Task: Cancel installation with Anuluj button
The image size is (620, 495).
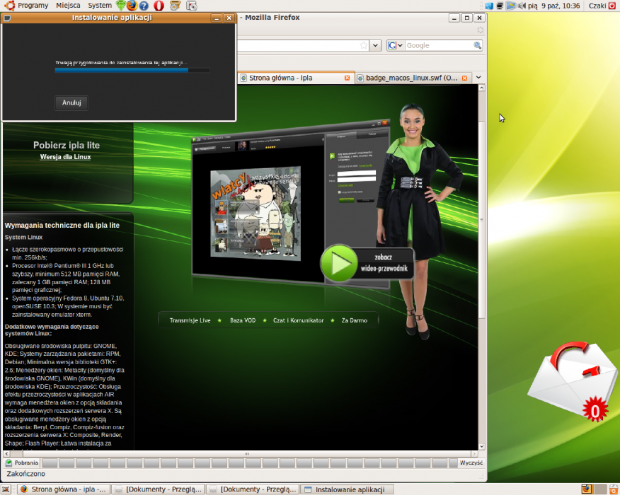Action: click(x=72, y=103)
